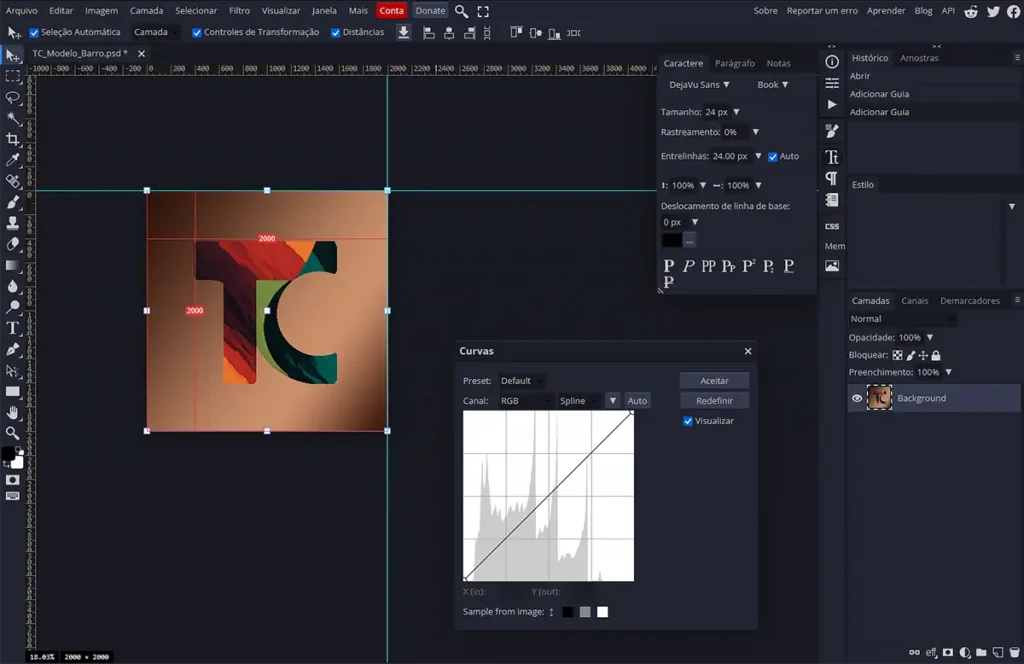Open the Book font style dropdown

773,85
